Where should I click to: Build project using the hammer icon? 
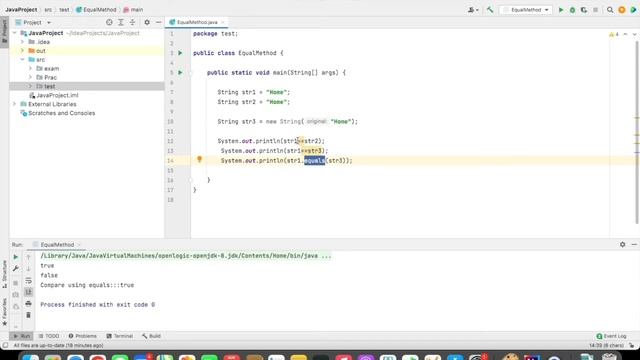(490, 10)
